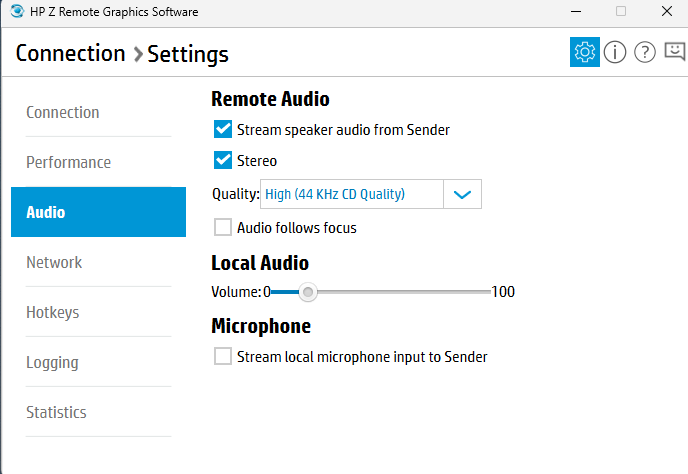Open the feedback smiley icon
This screenshot has width=688, height=474.
(675, 51)
